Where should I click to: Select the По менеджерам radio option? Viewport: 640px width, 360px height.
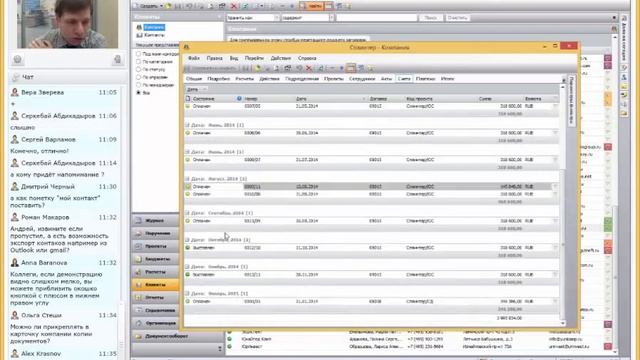(139, 85)
